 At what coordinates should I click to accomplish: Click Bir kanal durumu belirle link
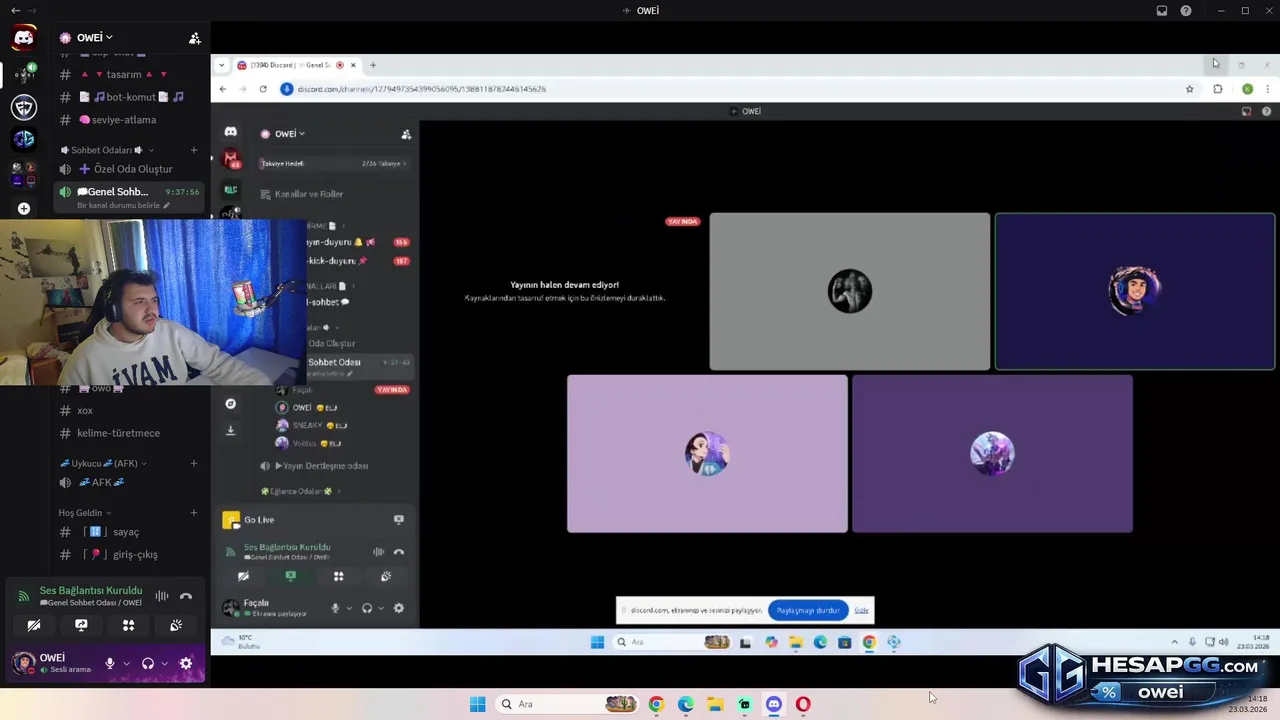[x=124, y=205]
